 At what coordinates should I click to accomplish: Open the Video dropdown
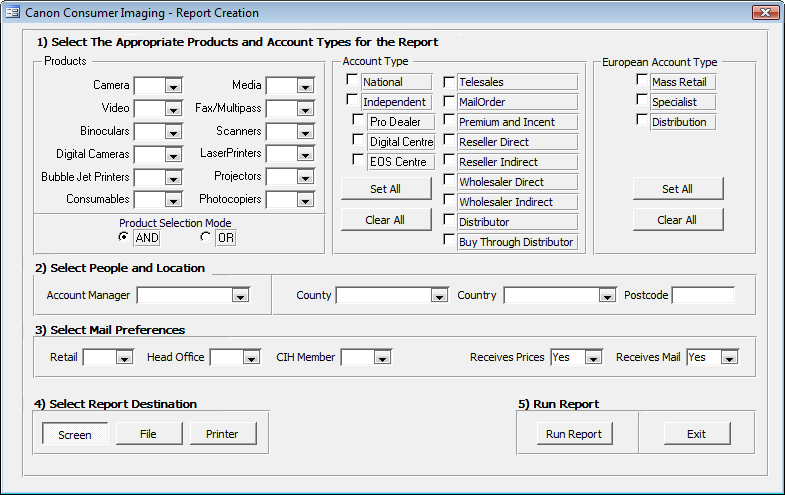tap(173, 109)
